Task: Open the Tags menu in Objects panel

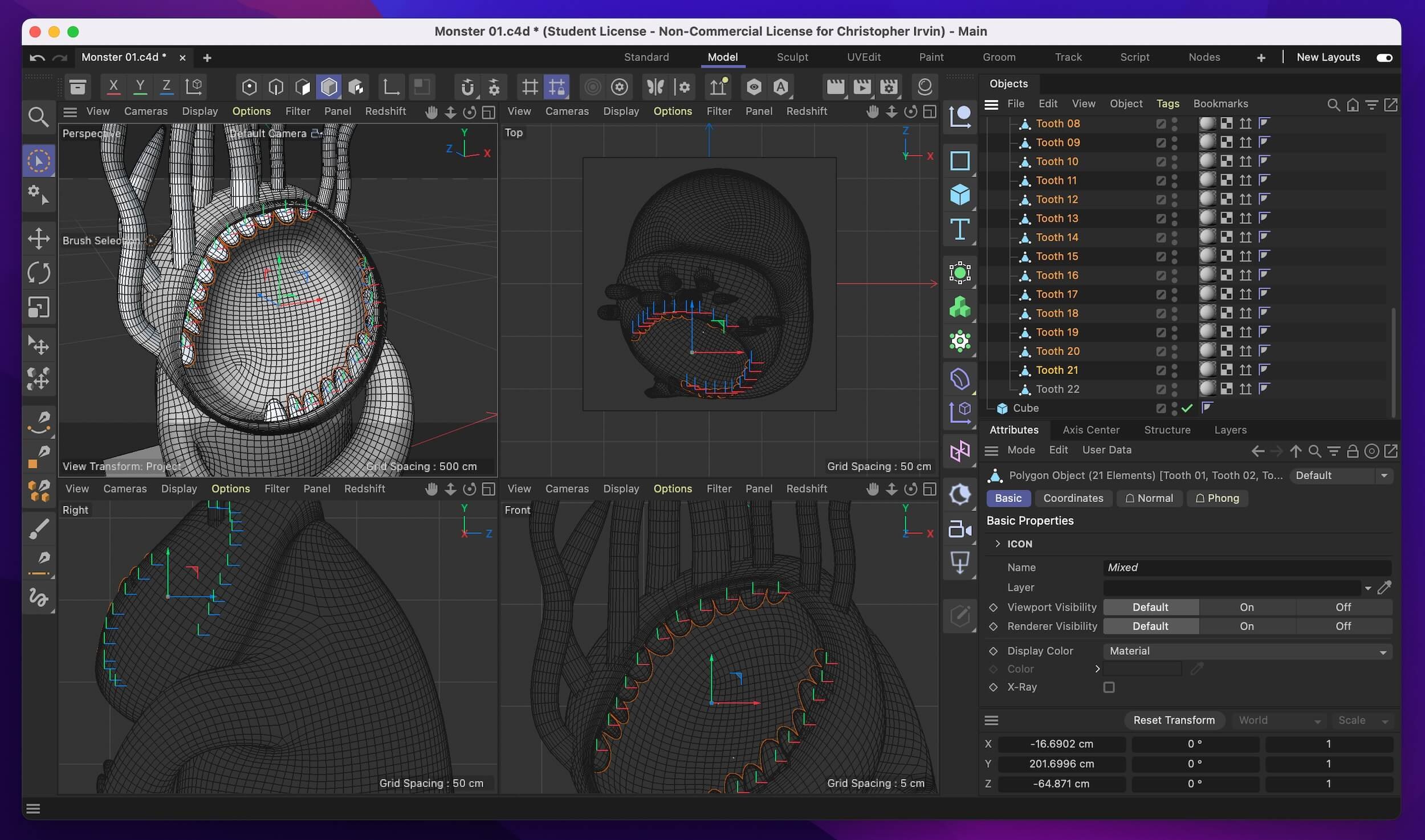Action: click(x=1167, y=104)
